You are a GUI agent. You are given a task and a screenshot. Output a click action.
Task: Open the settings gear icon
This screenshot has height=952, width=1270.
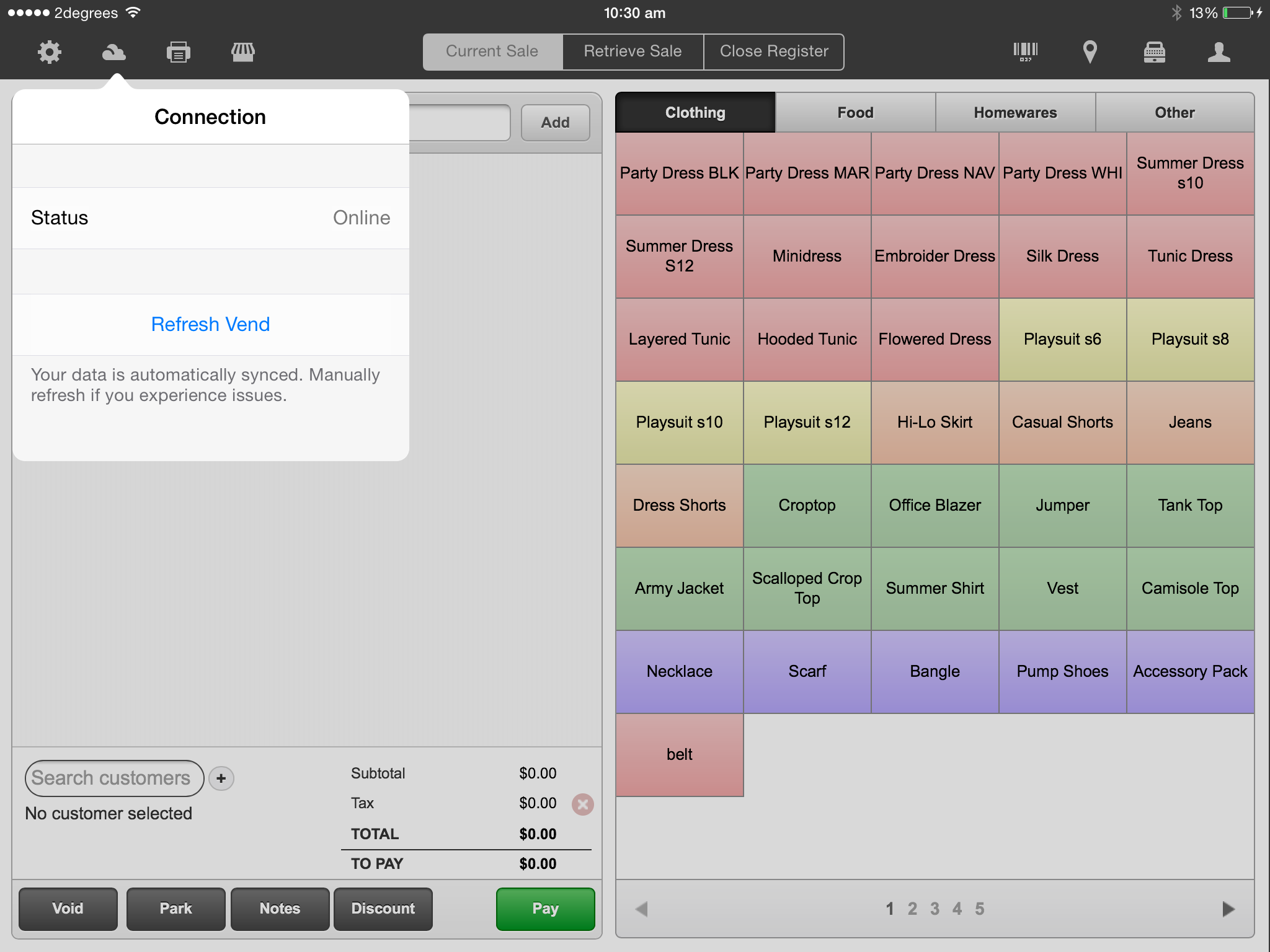coord(50,52)
